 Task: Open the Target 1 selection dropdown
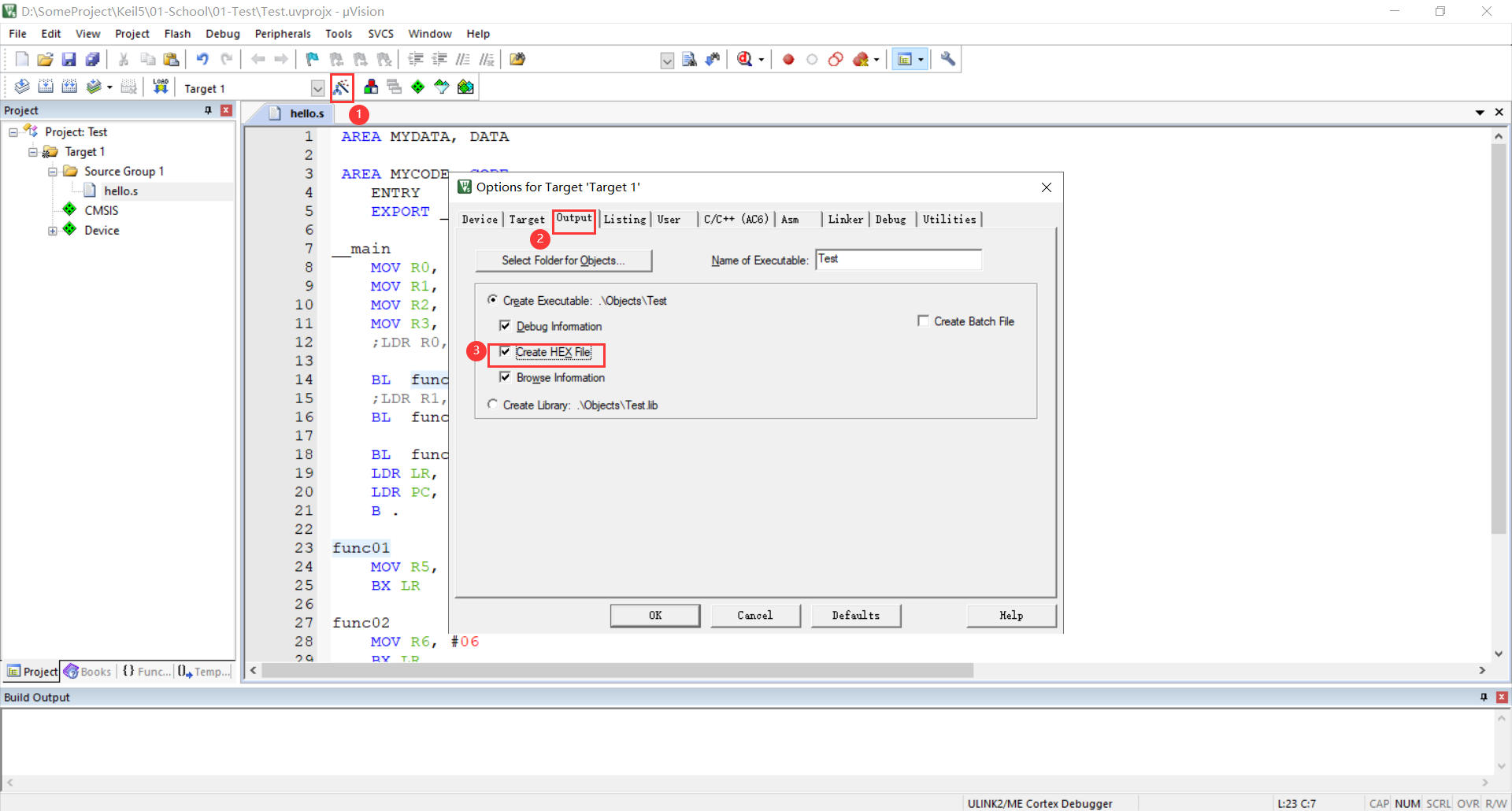317,88
